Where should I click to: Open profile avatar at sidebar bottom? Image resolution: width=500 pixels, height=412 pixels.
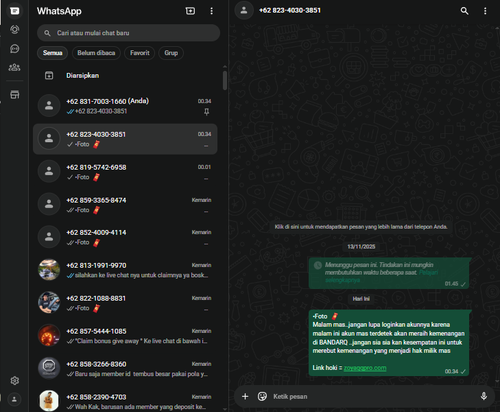(x=14, y=399)
